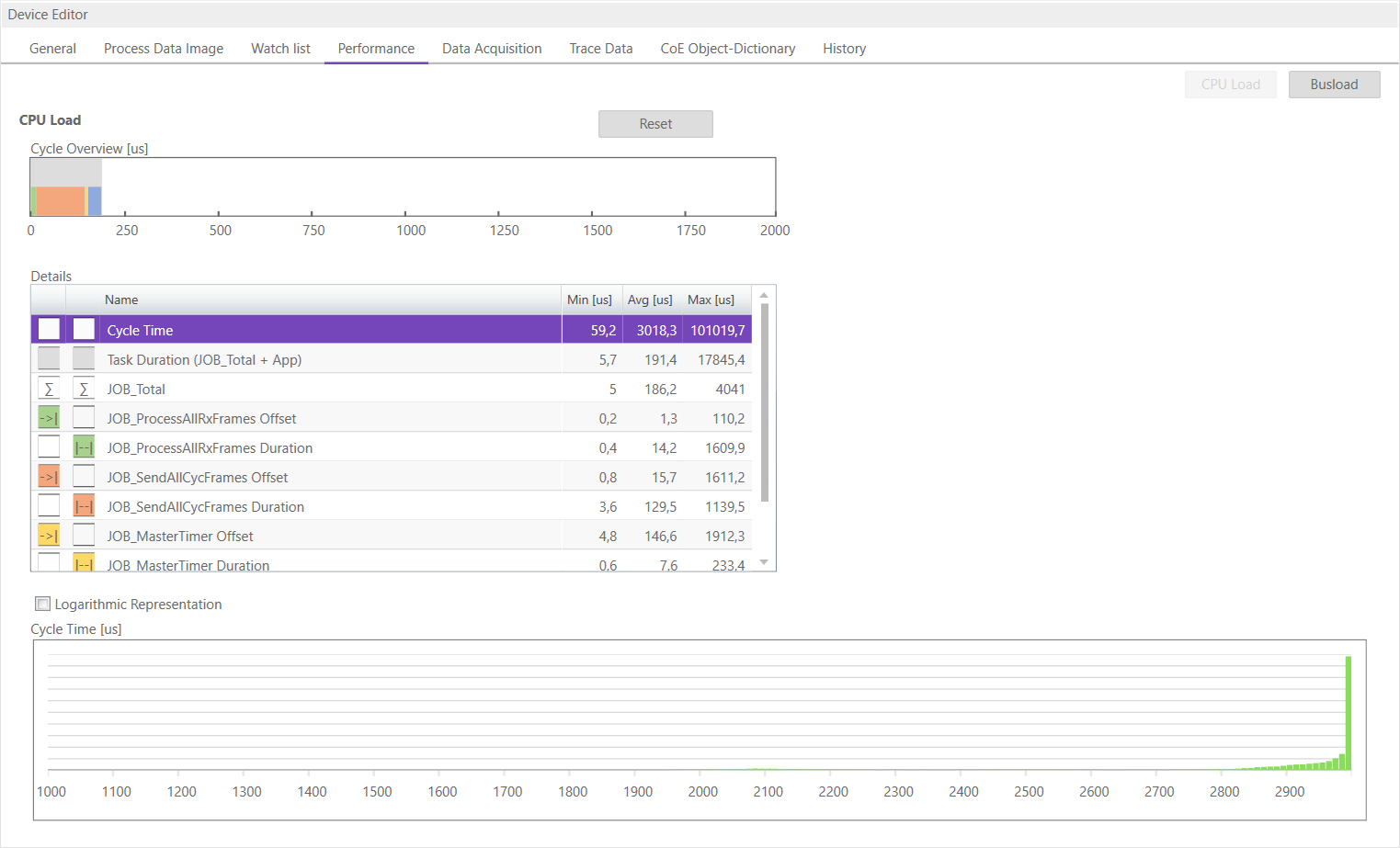The height and width of the screenshot is (848, 1400).
Task: Click the green JOB_ProcessAllRxFrames Offset marker icon
Action: click(x=48, y=417)
